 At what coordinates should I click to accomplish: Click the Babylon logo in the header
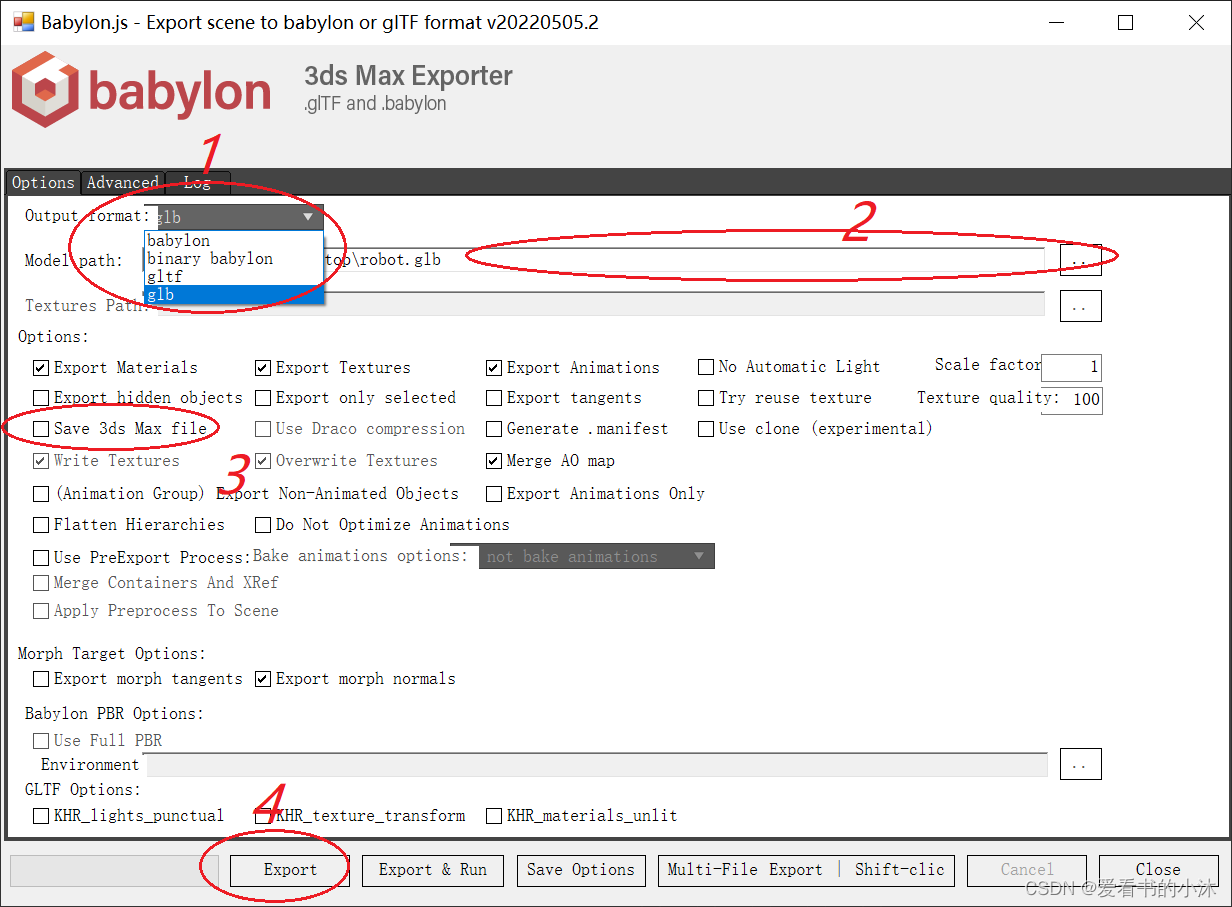pyautogui.click(x=141, y=90)
